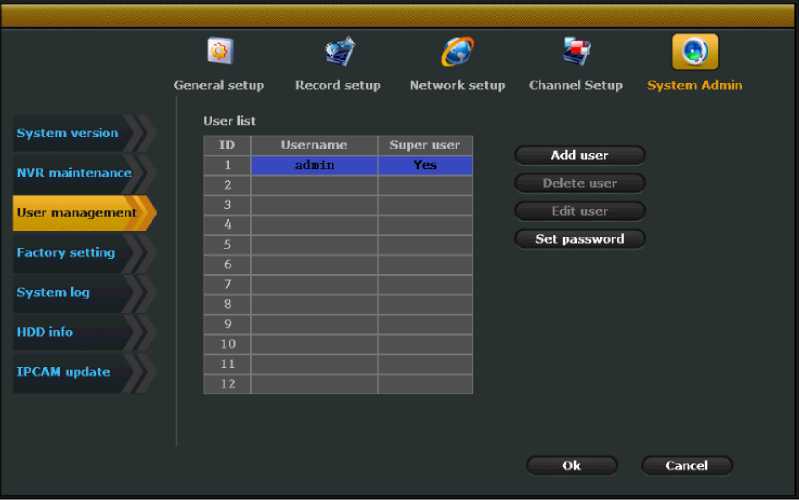799x500 pixels.
Task: Click the Super user column header
Action: tap(425, 145)
